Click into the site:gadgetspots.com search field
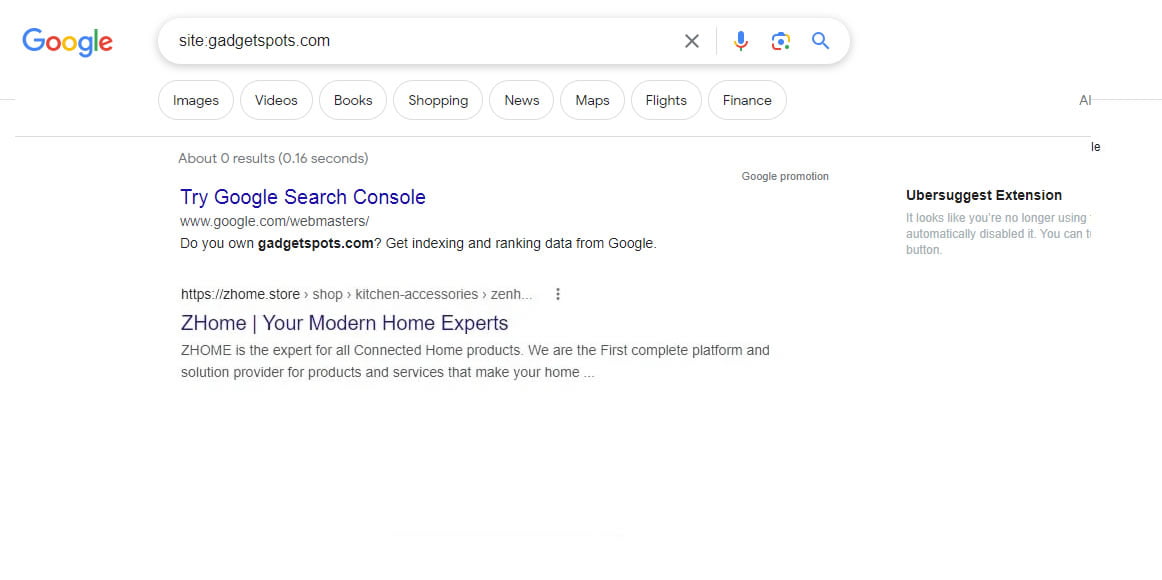Screen dimensions: 1162x580 pos(420,41)
